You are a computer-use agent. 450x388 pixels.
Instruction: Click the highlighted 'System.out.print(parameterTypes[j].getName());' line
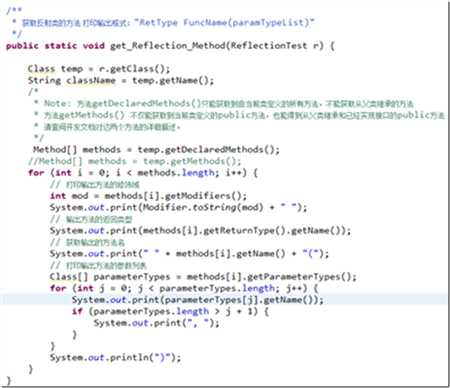pos(198,300)
